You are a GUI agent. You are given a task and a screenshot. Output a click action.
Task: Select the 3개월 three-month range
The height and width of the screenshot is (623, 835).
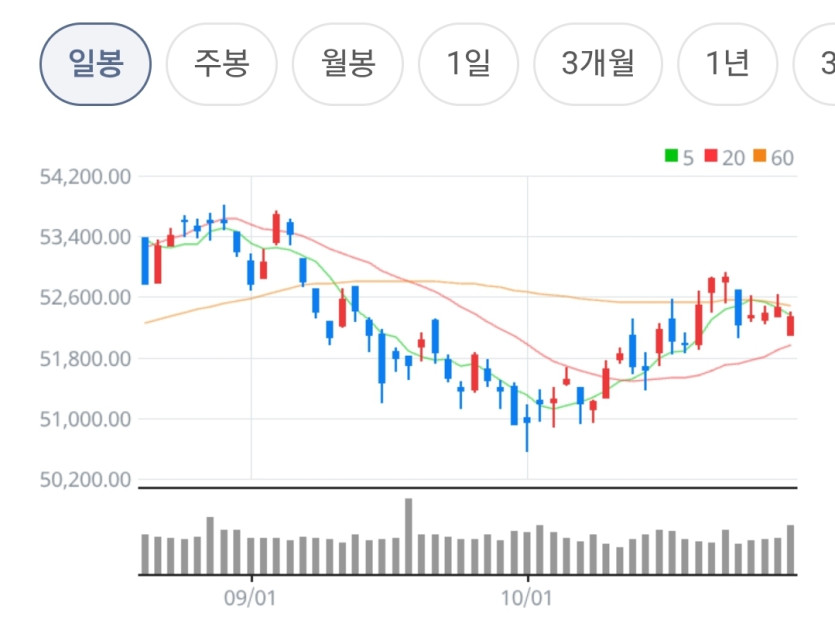598,64
